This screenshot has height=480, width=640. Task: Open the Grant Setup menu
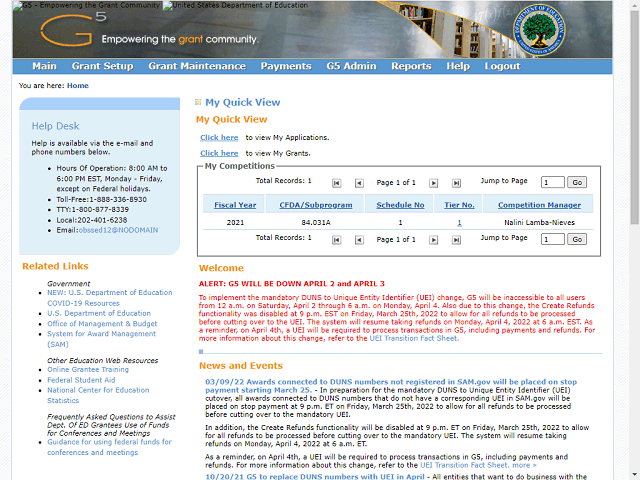click(102, 66)
